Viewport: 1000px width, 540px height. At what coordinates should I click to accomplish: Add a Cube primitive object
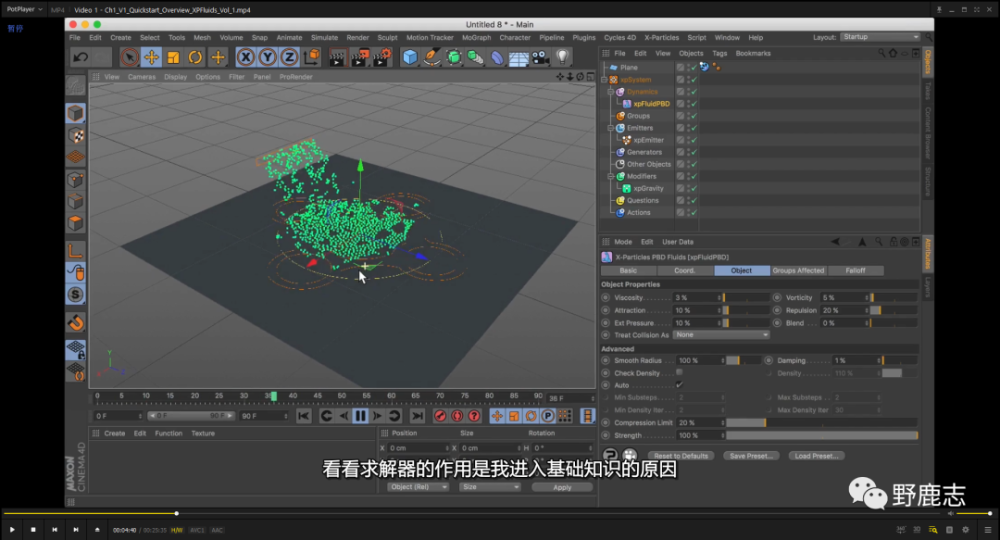[x=409, y=57]
